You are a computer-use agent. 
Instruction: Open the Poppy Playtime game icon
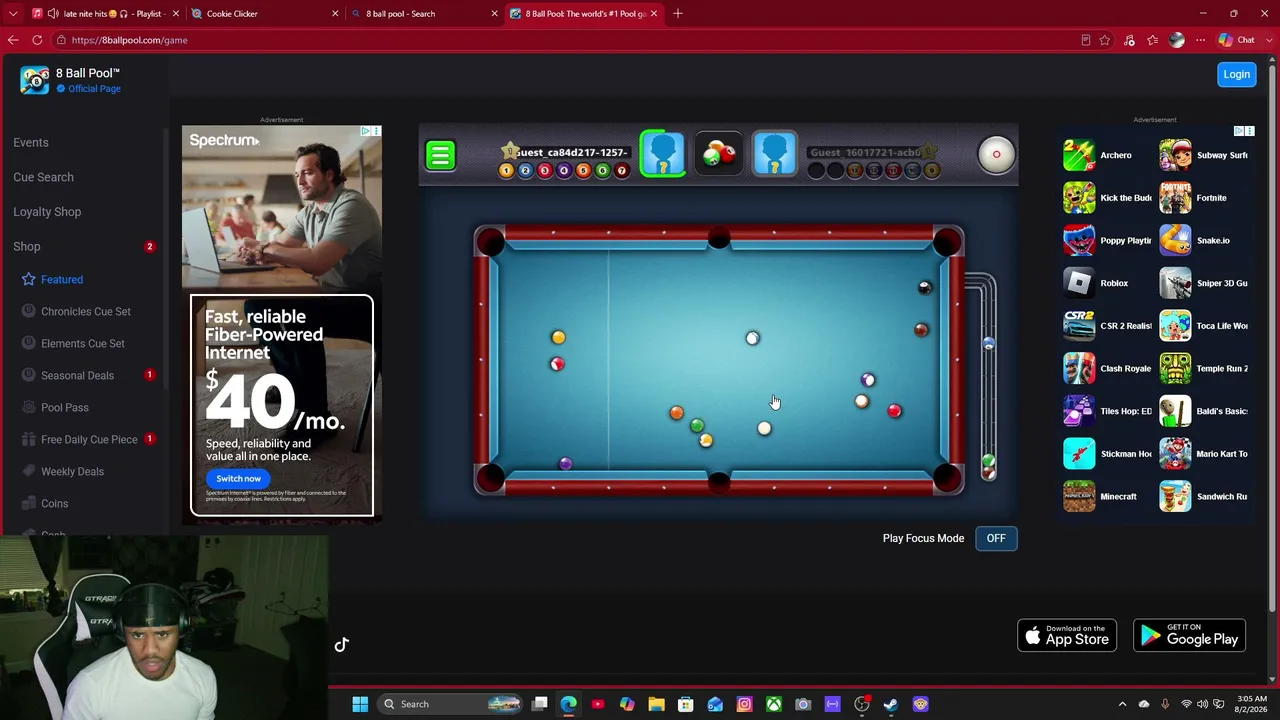click(x=1079, y=240)
